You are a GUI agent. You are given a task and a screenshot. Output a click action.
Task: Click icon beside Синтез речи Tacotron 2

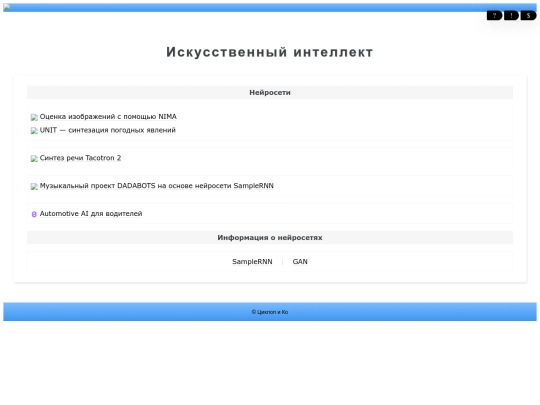click(34, 159)
